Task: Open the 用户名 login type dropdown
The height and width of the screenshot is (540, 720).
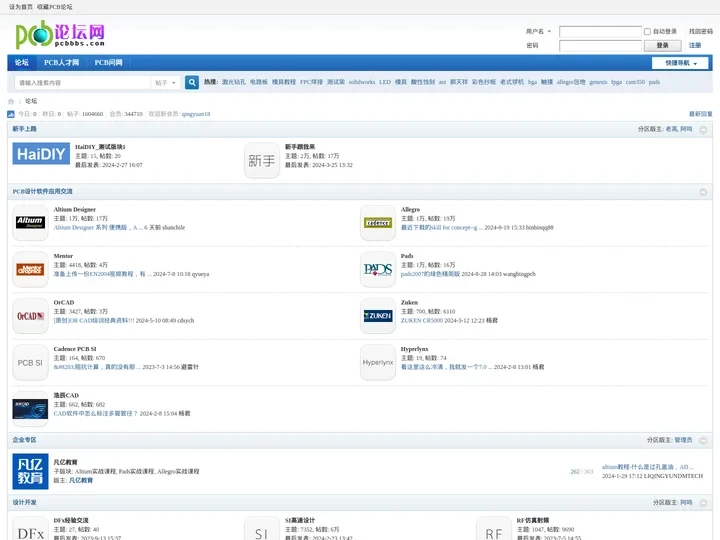Action: (x=539, y=31)
